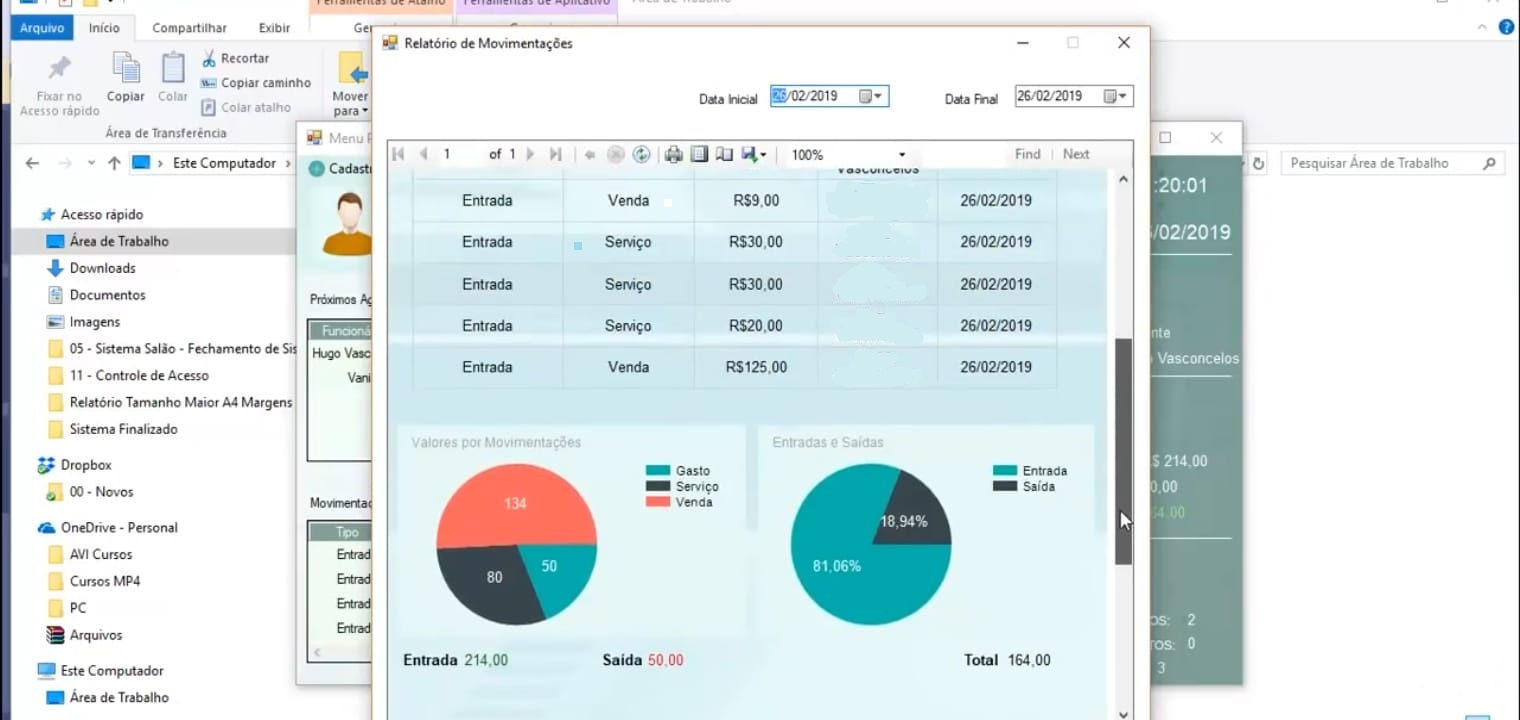This screenshot has width=1520, height=720.
Task: Open the Cursos MP4 folder
Action: (x=104, y=581)
